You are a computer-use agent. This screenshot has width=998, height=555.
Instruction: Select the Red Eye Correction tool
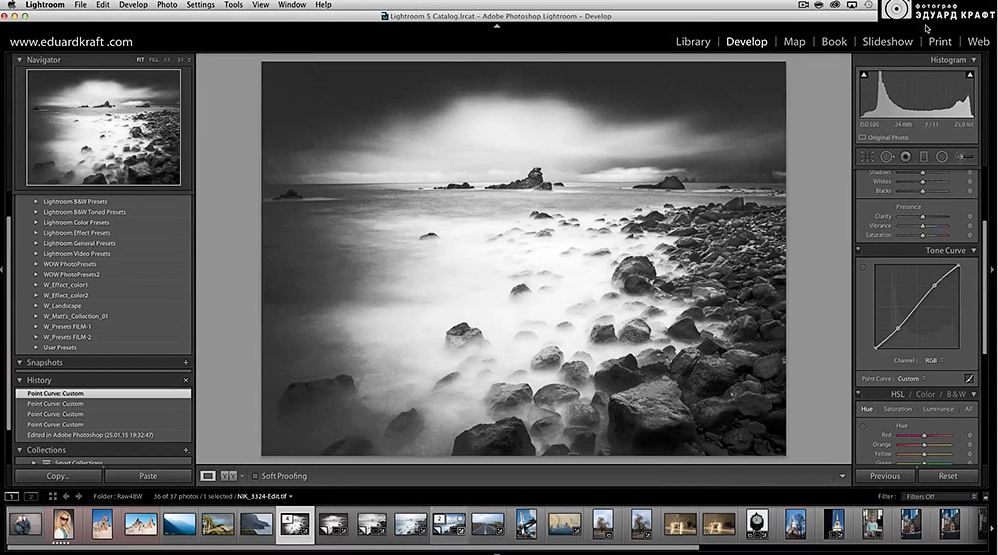click(906, 156)
